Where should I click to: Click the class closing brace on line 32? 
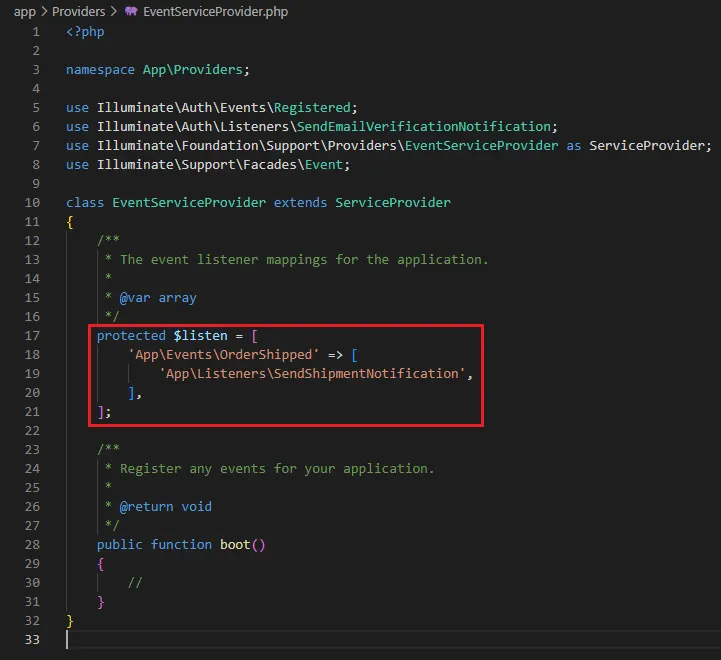(70, 621)
